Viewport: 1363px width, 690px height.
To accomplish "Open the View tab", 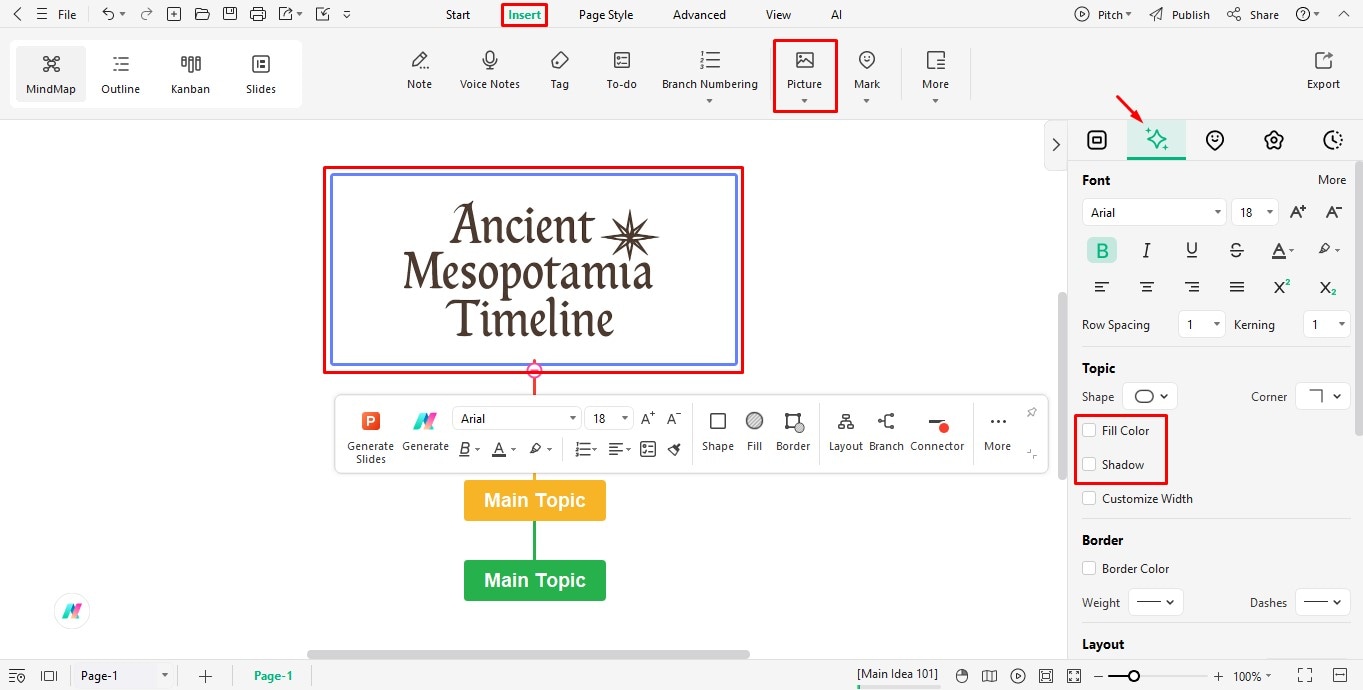I will (x=778, y=15).
